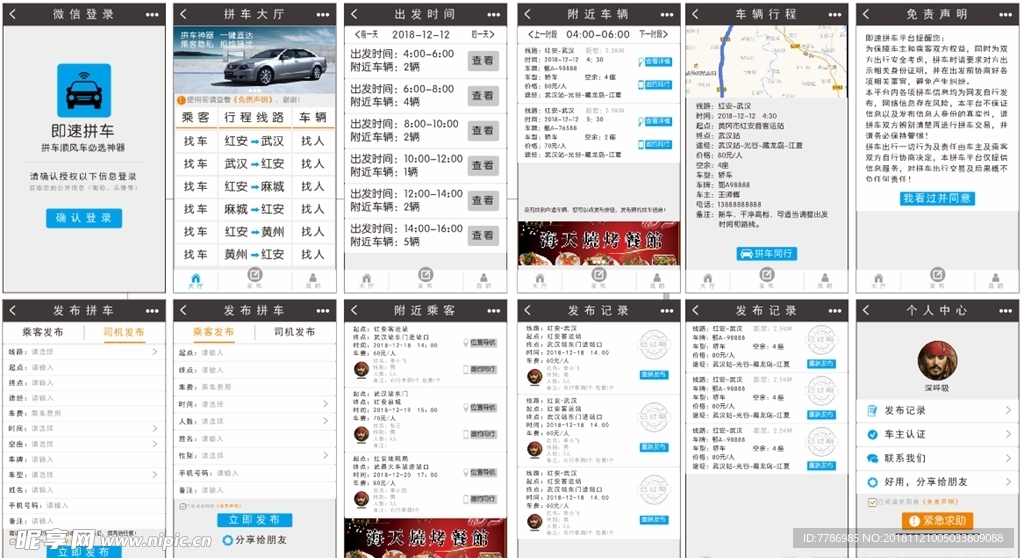Image resolution: width=1024 pixels, height=558 pixels.
Task: Tap the 海天烧烤餐馆 ad on 附近车辆 screen
Action: click(x=599, y=243)
